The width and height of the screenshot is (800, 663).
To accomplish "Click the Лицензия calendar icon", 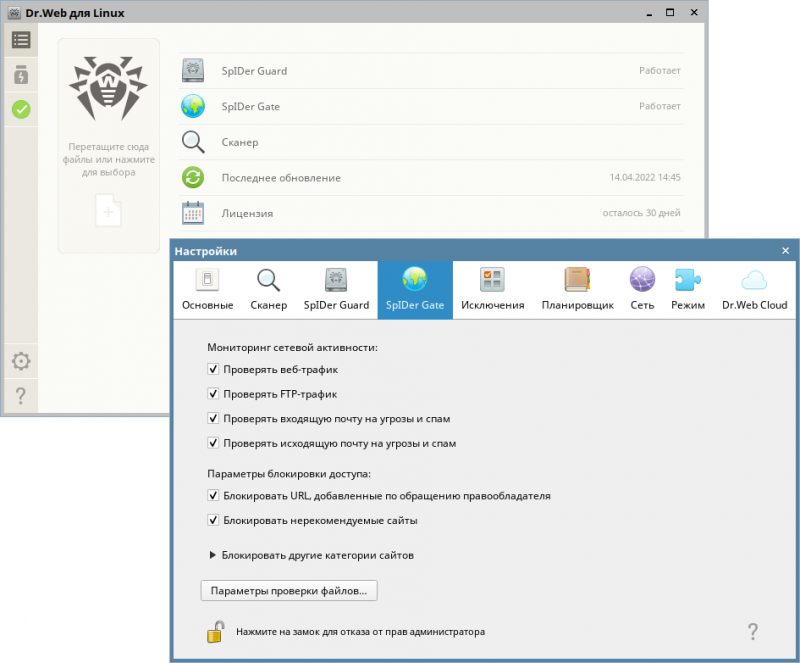I will pos(193,213).
